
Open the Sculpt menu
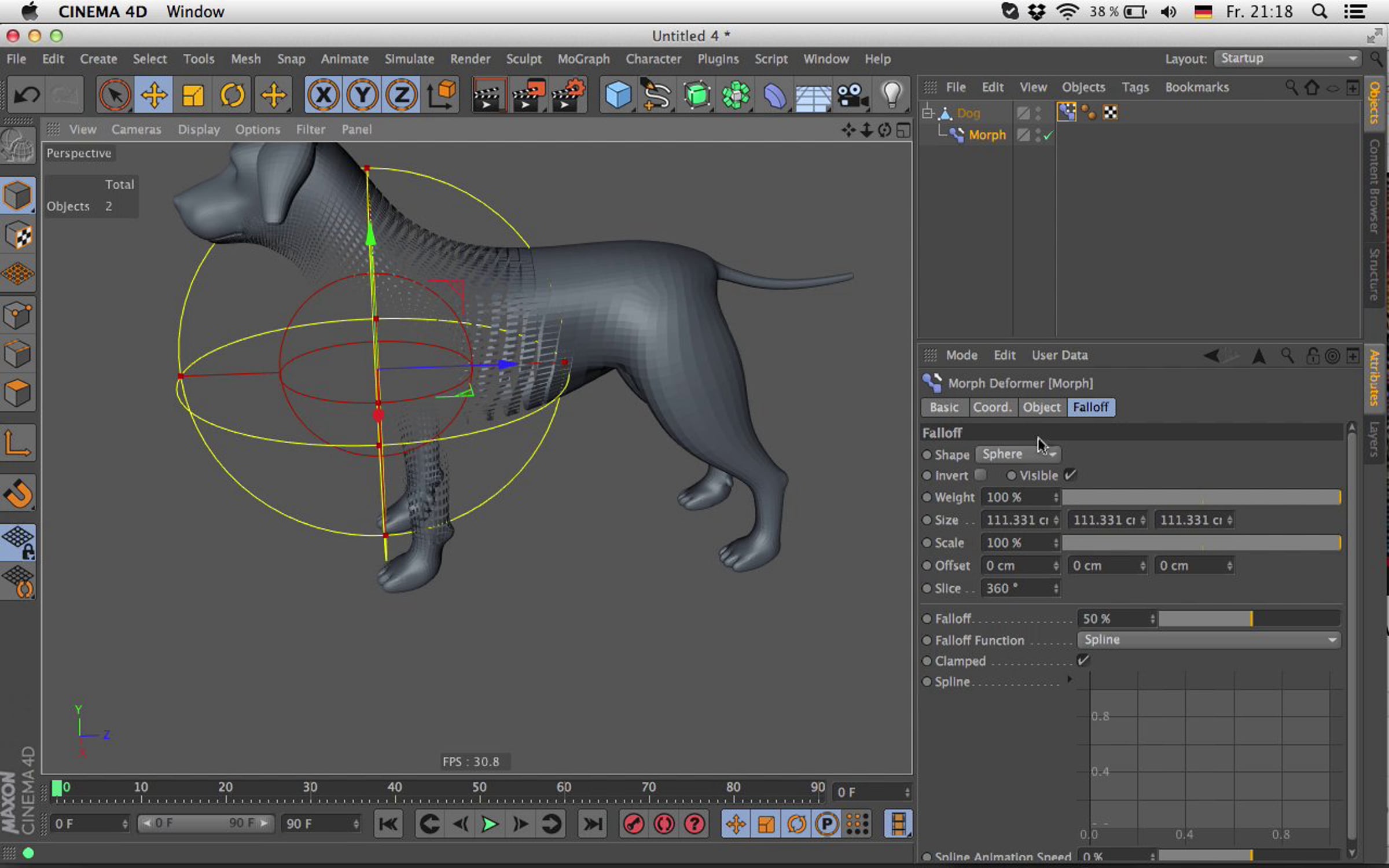point(524,59)
